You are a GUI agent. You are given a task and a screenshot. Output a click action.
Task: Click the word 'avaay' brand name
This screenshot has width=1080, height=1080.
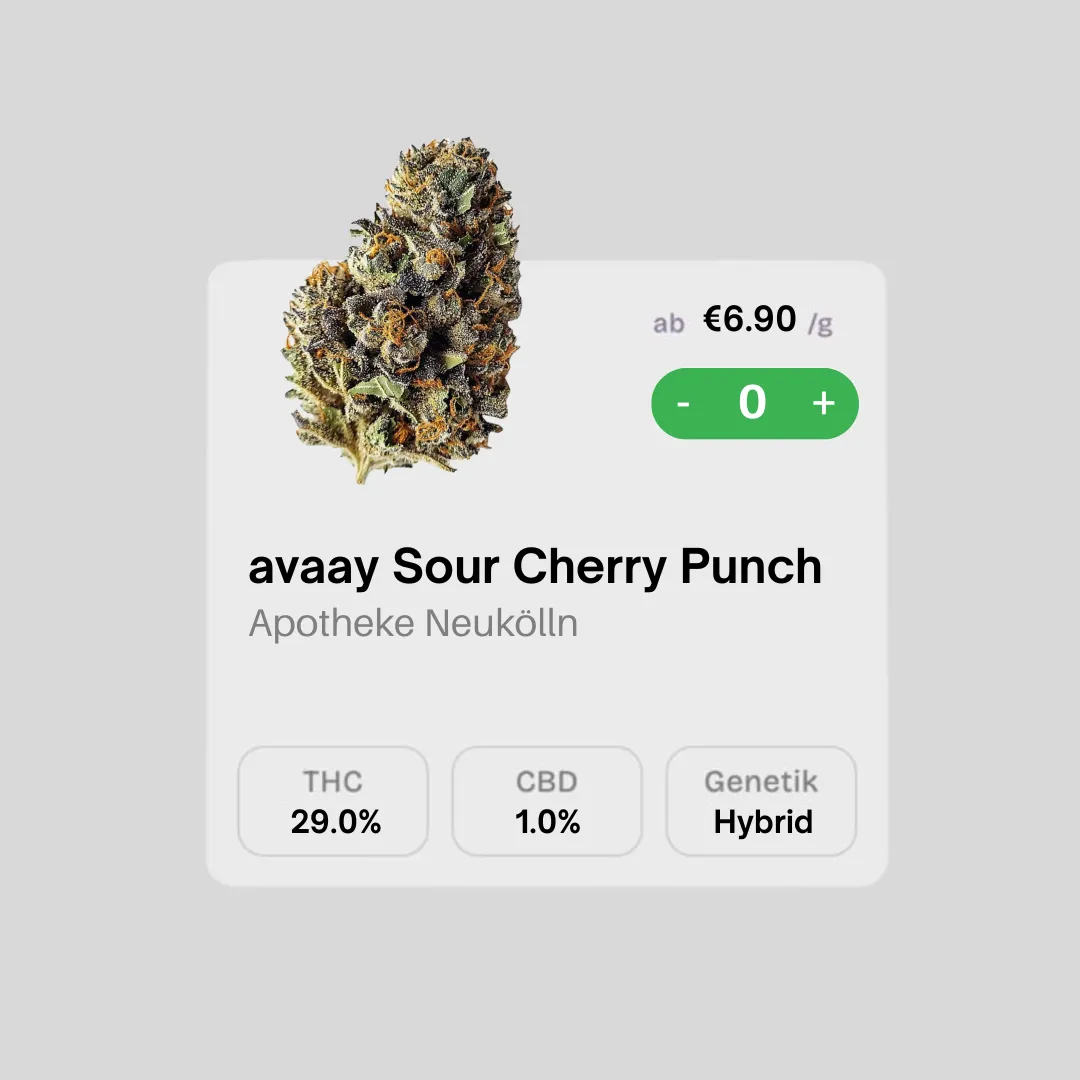coord(313,570)
